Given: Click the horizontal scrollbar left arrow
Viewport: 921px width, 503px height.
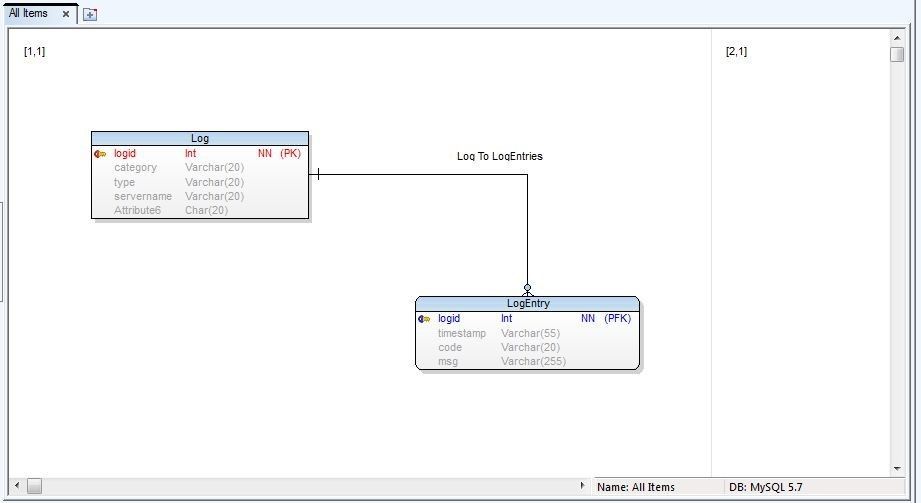Looking at the screenshot, I should coord(17,486).
